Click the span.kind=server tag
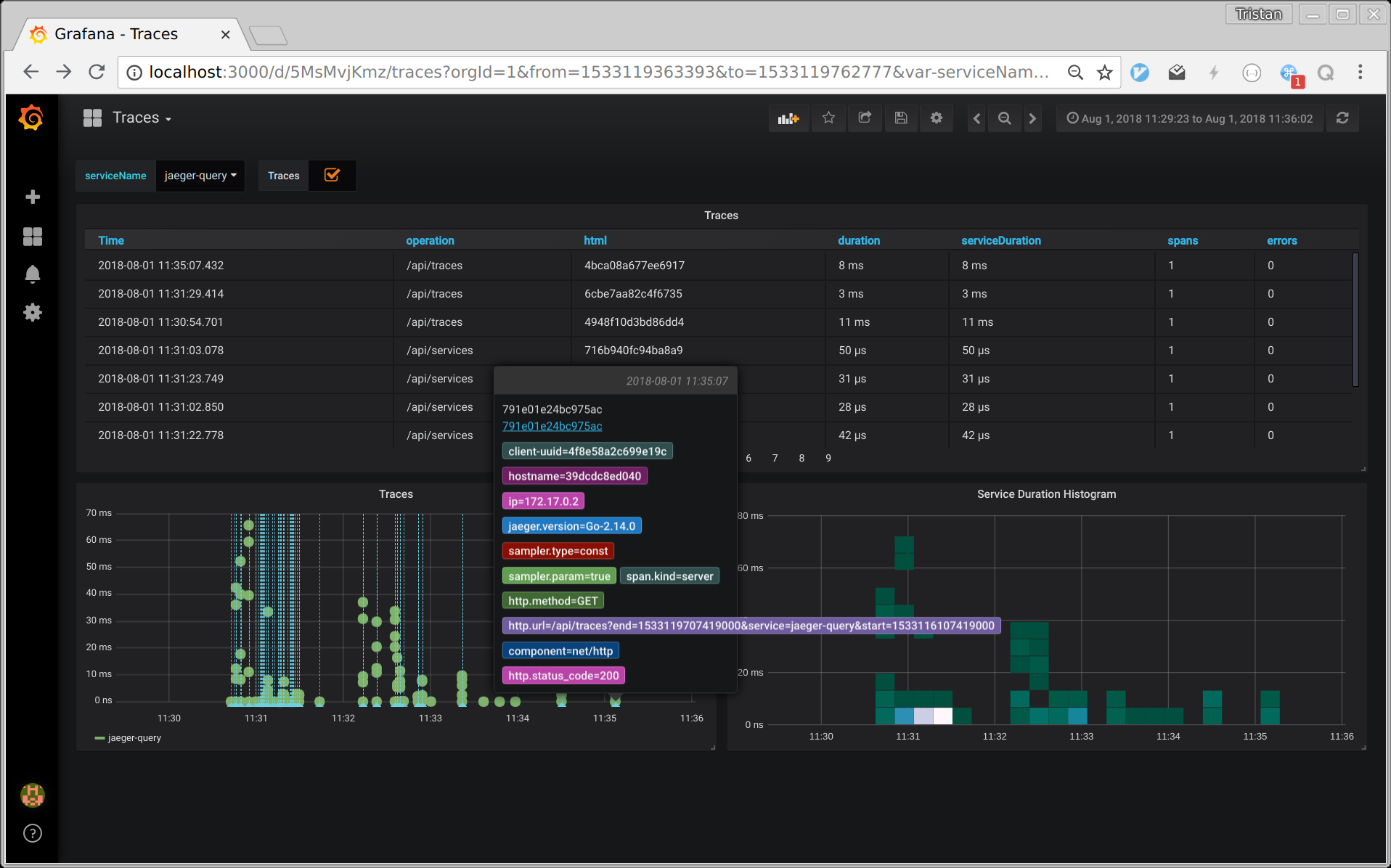 click(x=670, y=576)
